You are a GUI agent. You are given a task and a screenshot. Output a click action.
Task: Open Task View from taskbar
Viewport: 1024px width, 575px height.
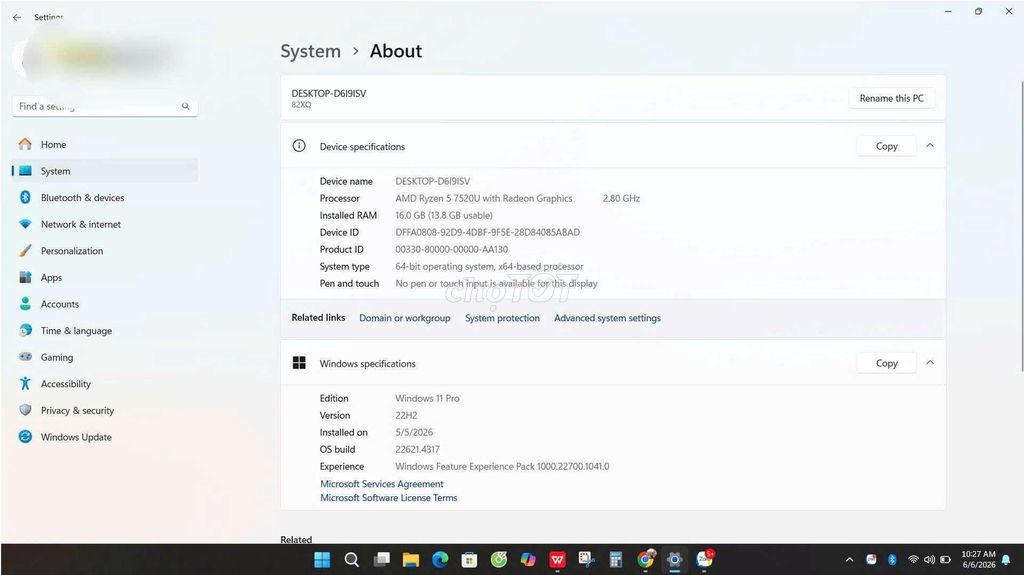[x=381, y=560]
